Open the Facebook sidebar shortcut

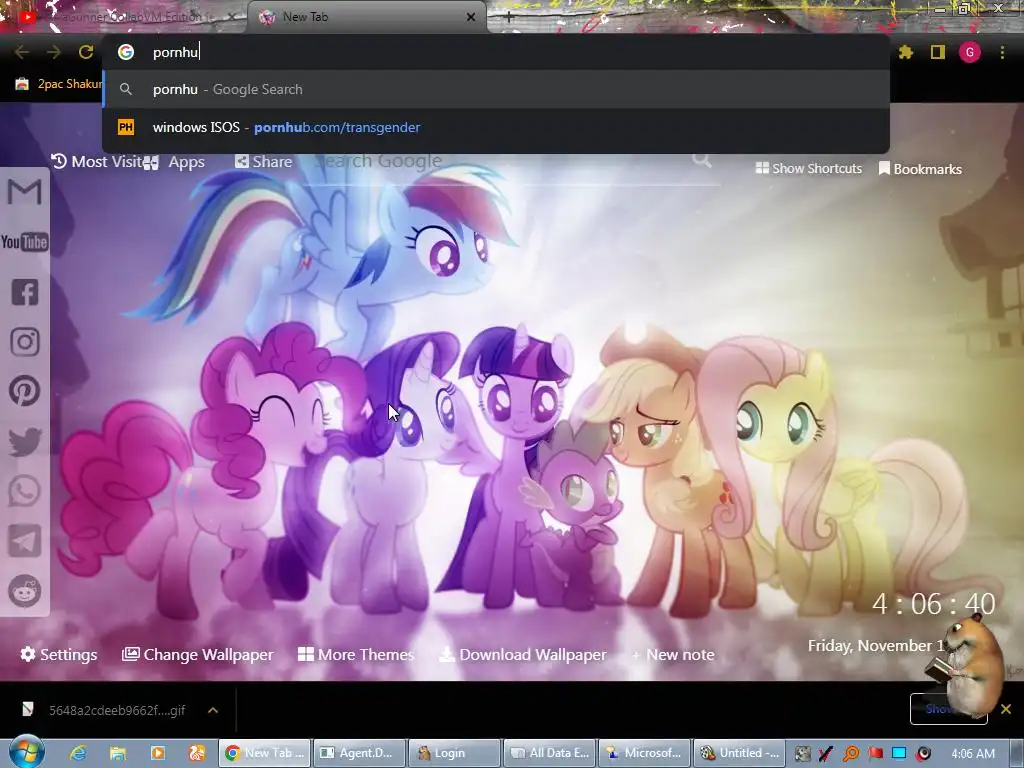(x=25, y=292)
